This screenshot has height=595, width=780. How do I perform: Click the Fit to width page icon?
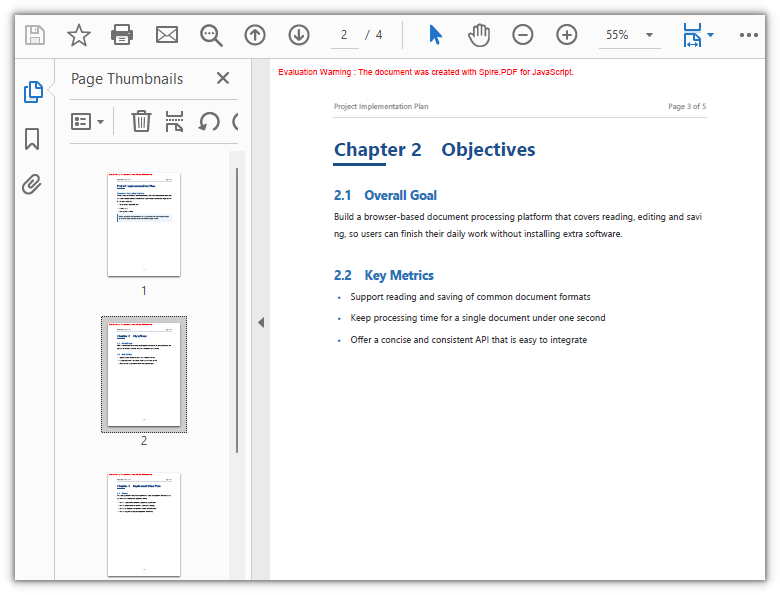click(x=692, y=35)
